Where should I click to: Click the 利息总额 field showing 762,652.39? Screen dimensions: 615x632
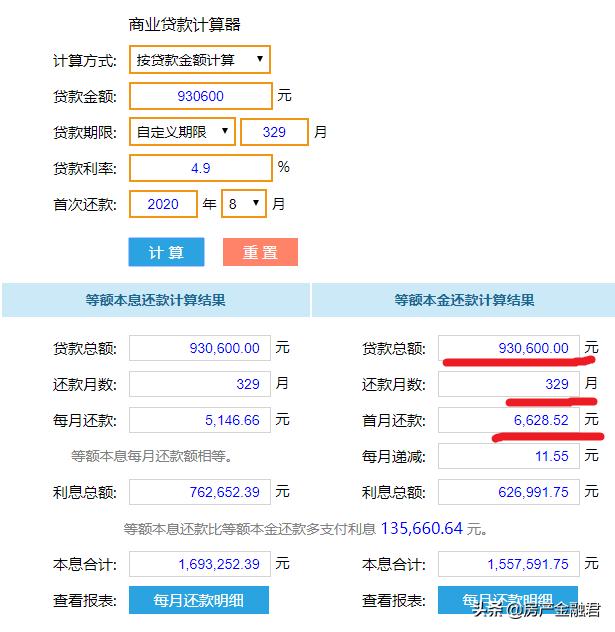(199, 492)
